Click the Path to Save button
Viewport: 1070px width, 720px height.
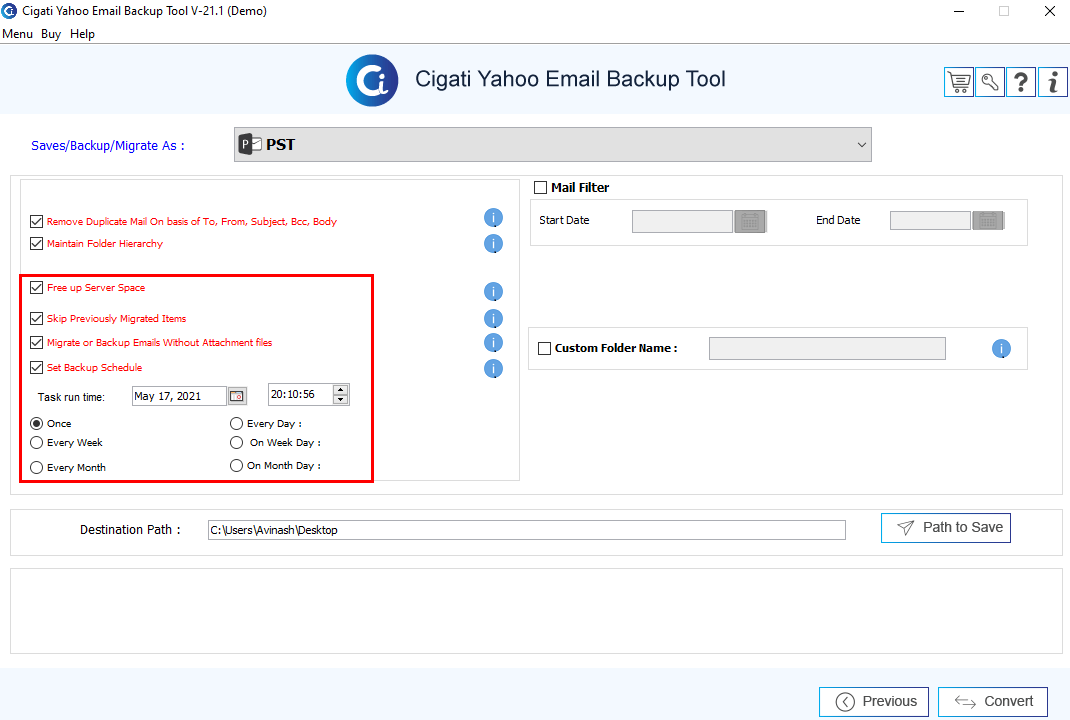click(x=946, y=528)
